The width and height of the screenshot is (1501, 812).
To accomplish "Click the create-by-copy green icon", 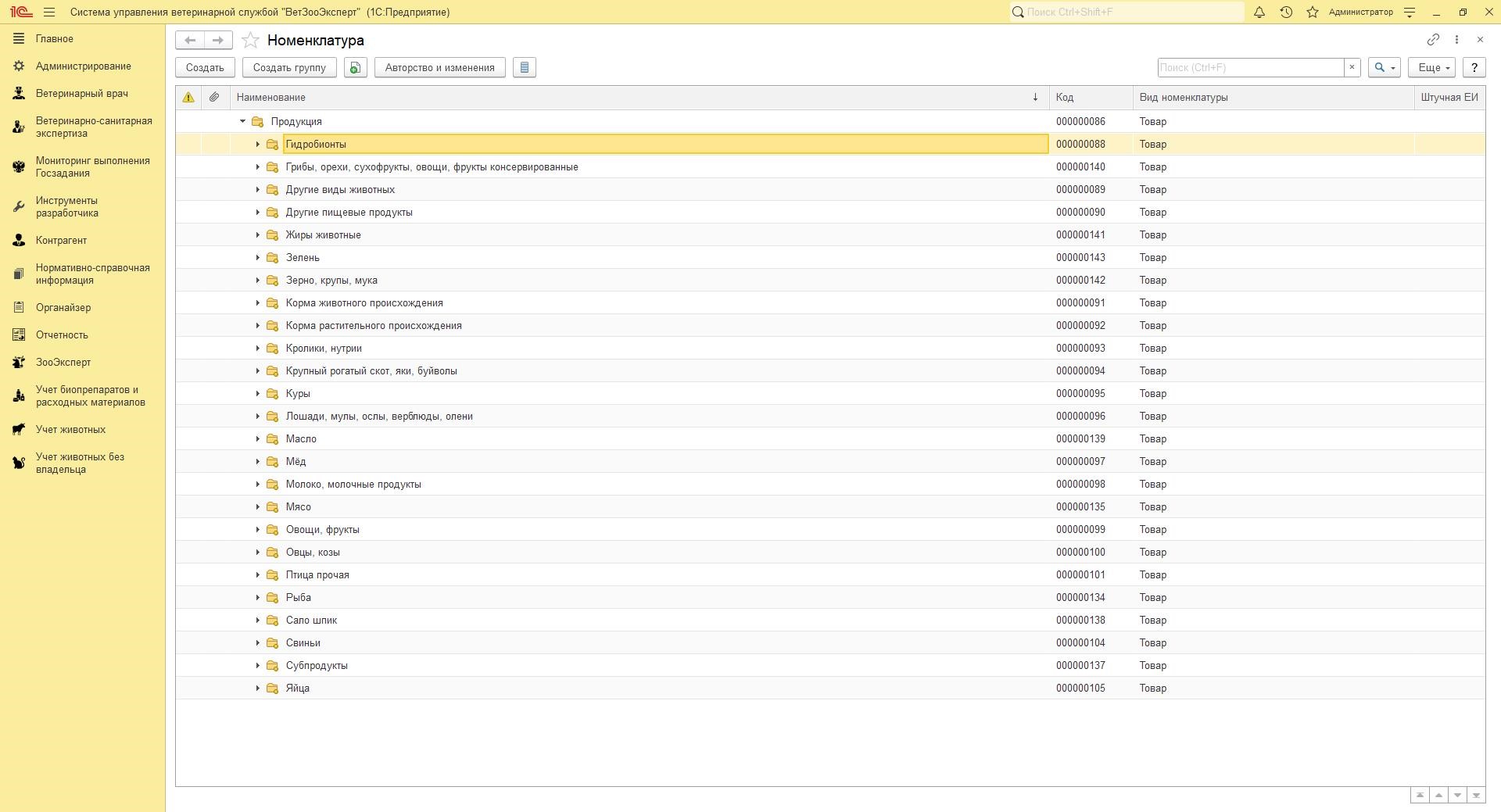I will pos(355,68).
